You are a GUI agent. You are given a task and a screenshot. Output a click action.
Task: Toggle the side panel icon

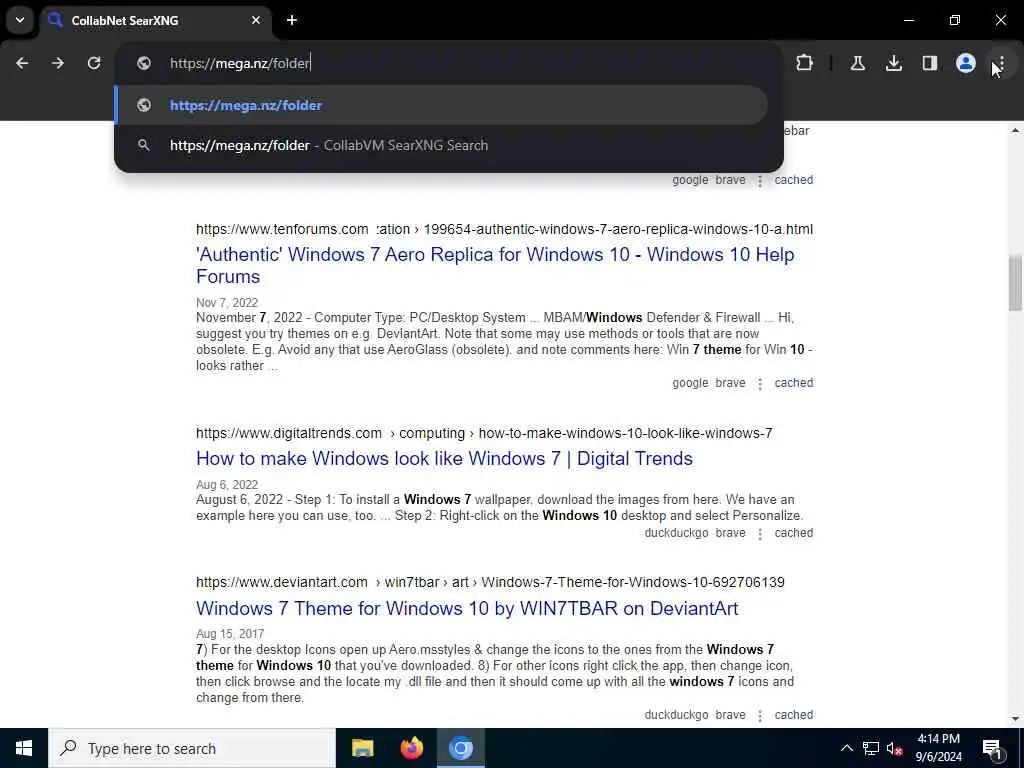930,63
